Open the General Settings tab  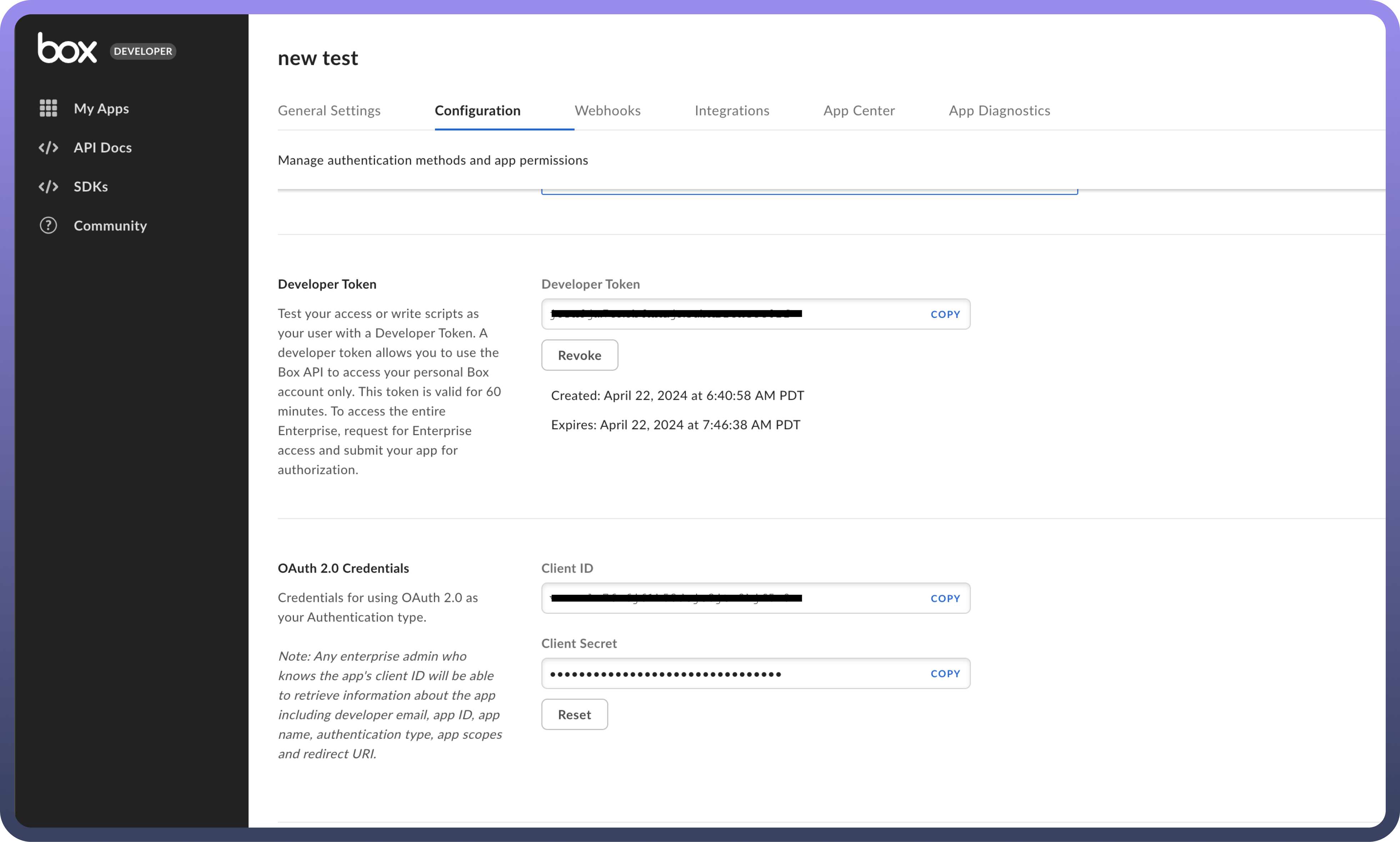click(329, 111)
